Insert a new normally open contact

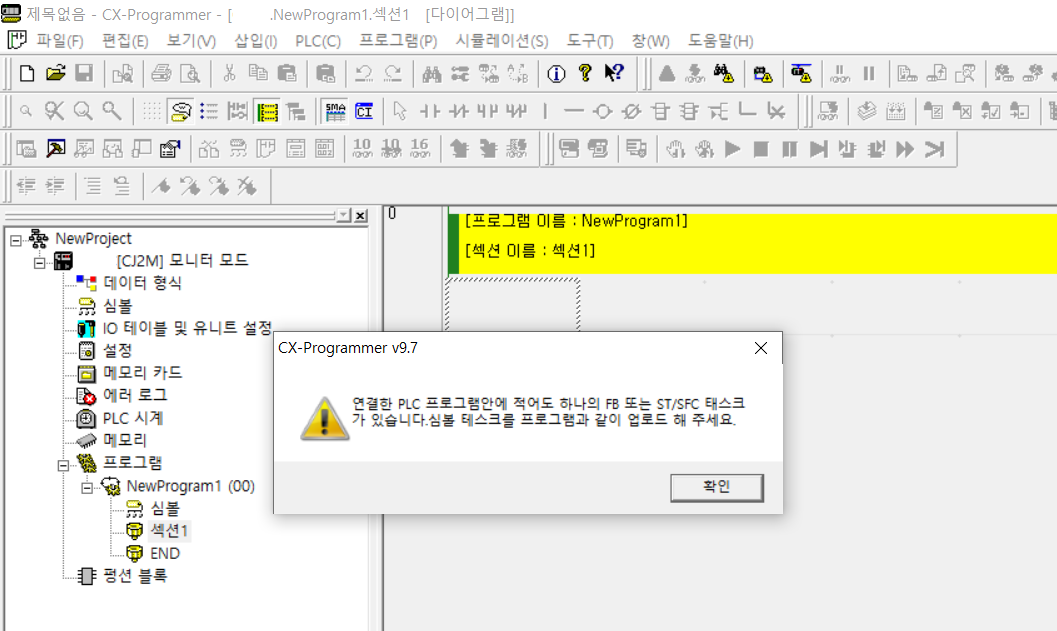[x=429, y=111]
